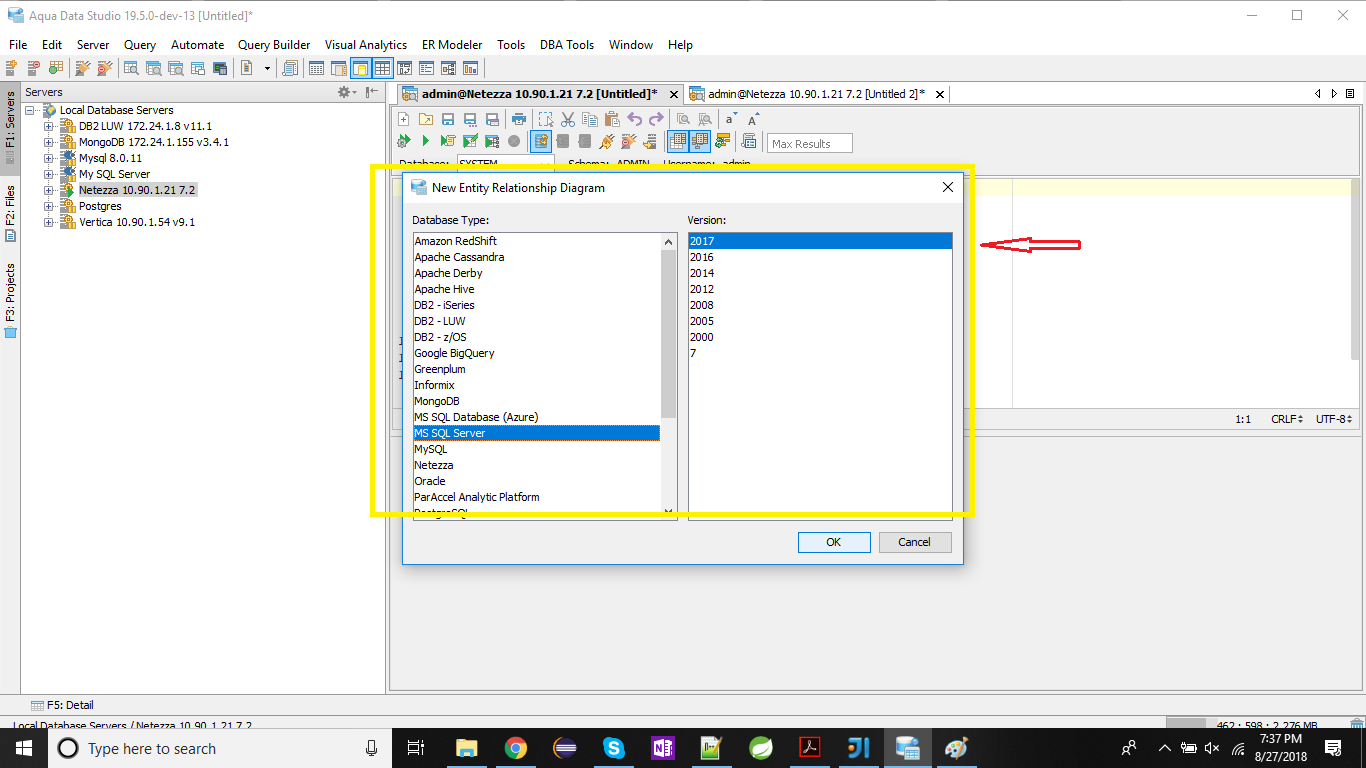
Task: Click the gray stop execution icon
Action: tap(514, 141)
